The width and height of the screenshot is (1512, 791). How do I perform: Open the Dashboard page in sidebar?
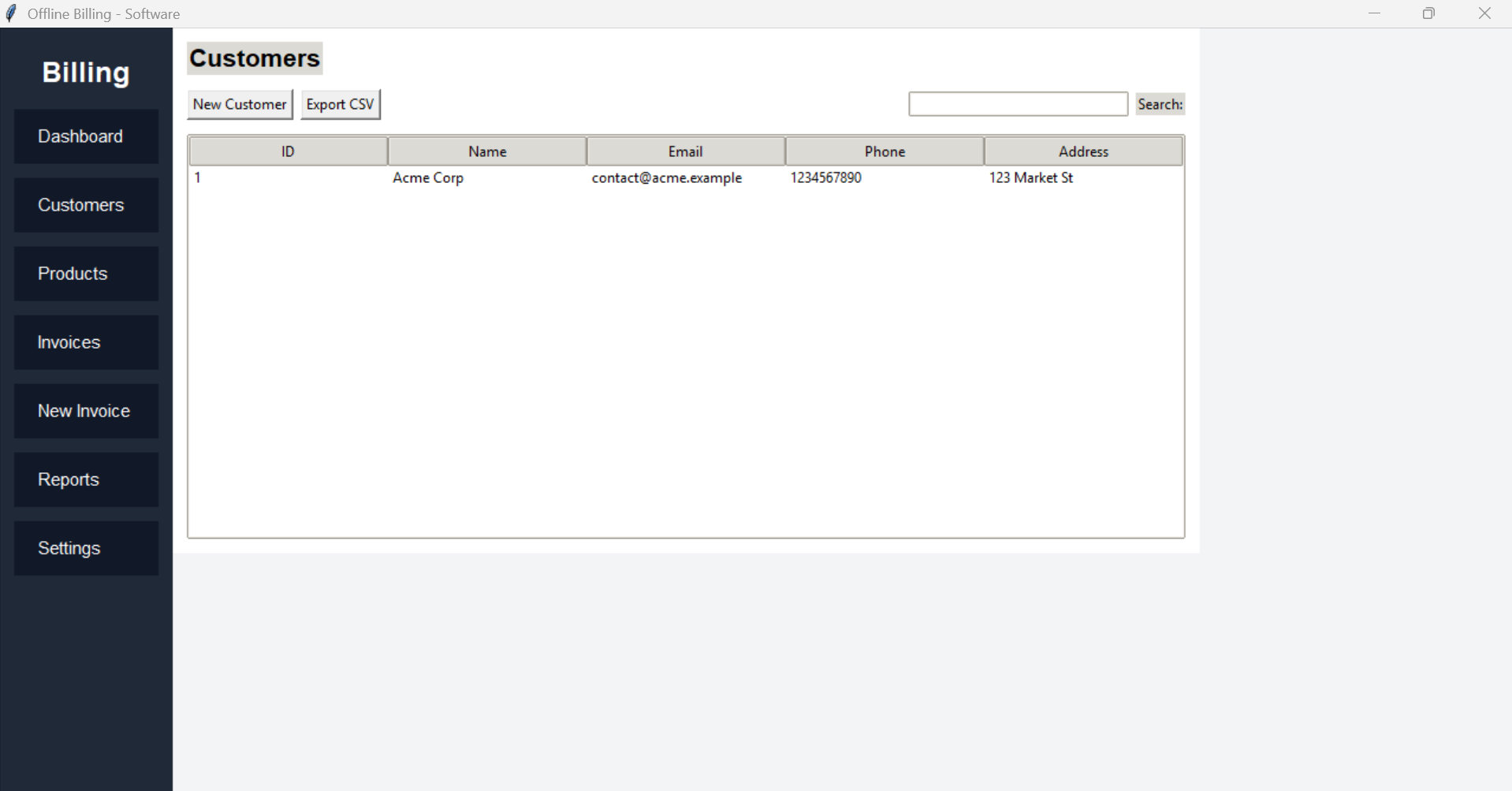pyautogui.click(x=86, y=136)
